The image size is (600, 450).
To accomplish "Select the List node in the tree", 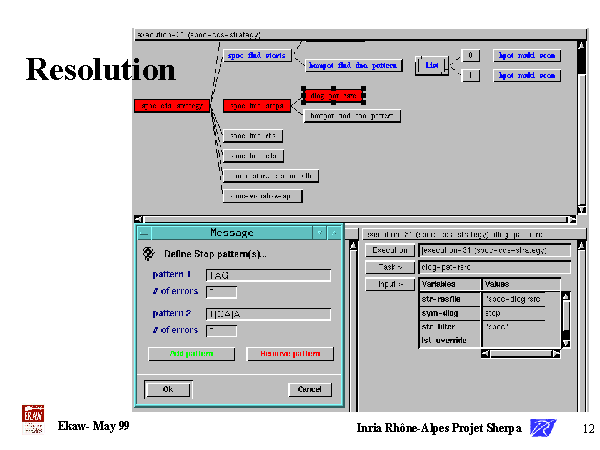I will pyautogui.click(x=432, y=65).
